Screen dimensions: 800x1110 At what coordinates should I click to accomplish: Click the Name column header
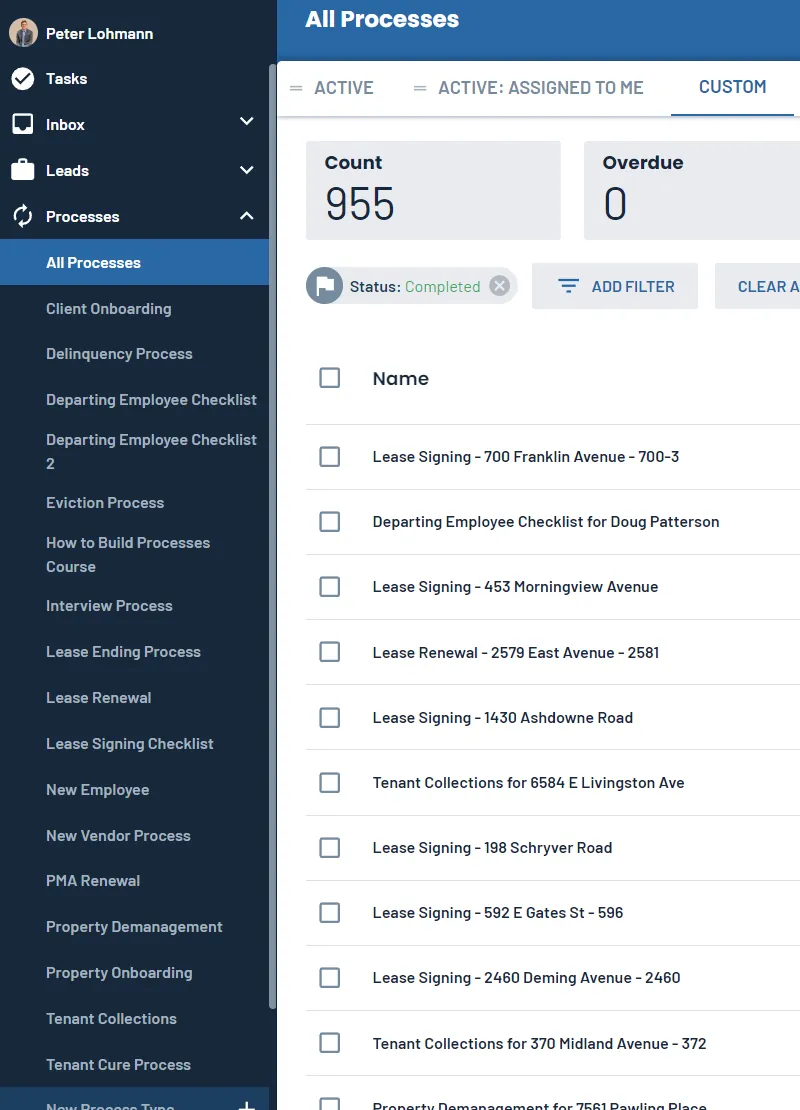(401, 379)
